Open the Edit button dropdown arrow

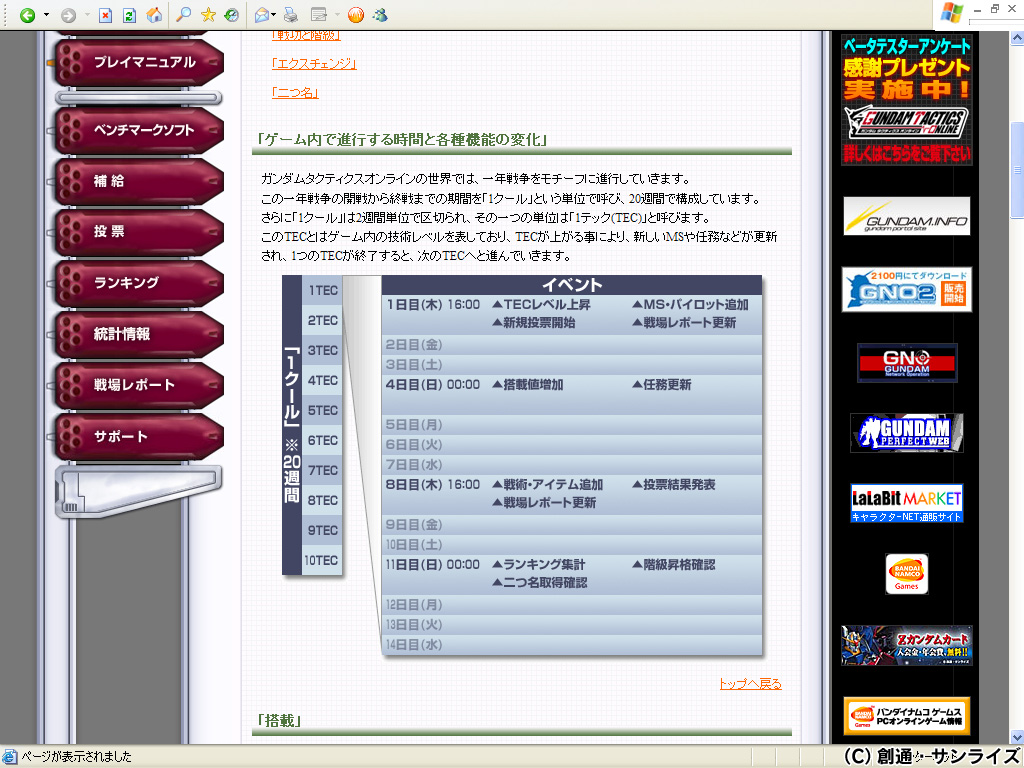coord(337,15)
